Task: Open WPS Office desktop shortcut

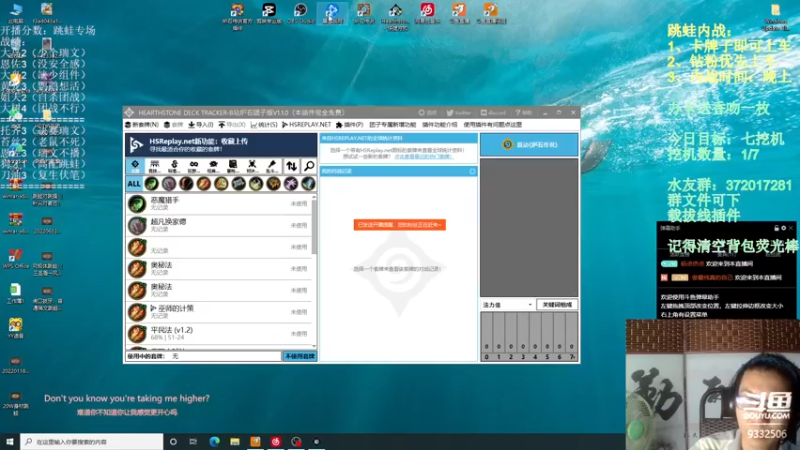Action: (15, 259)
